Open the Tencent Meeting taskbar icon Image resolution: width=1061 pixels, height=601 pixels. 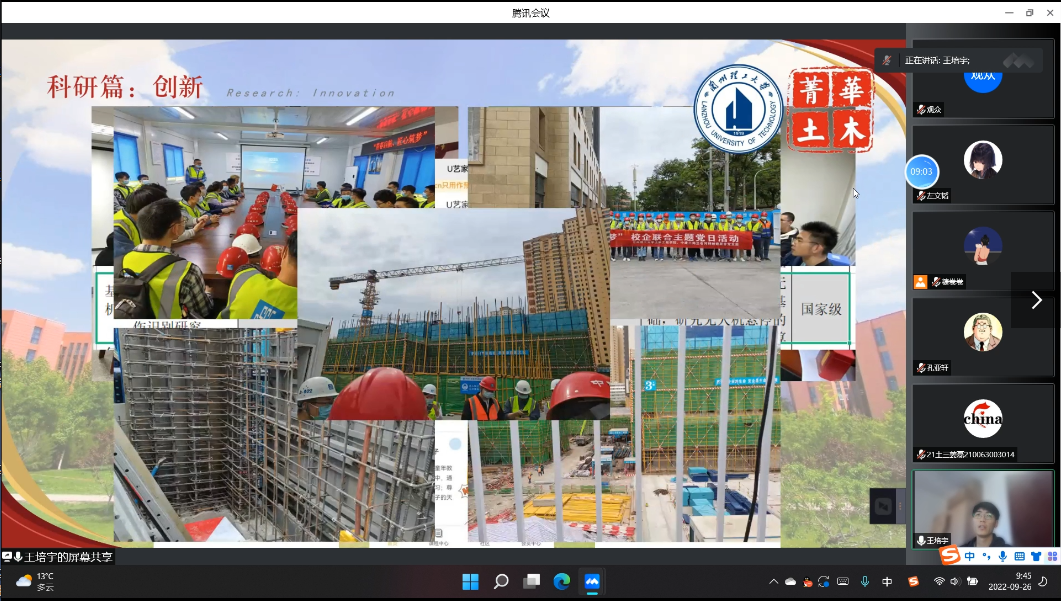[591, 581]
